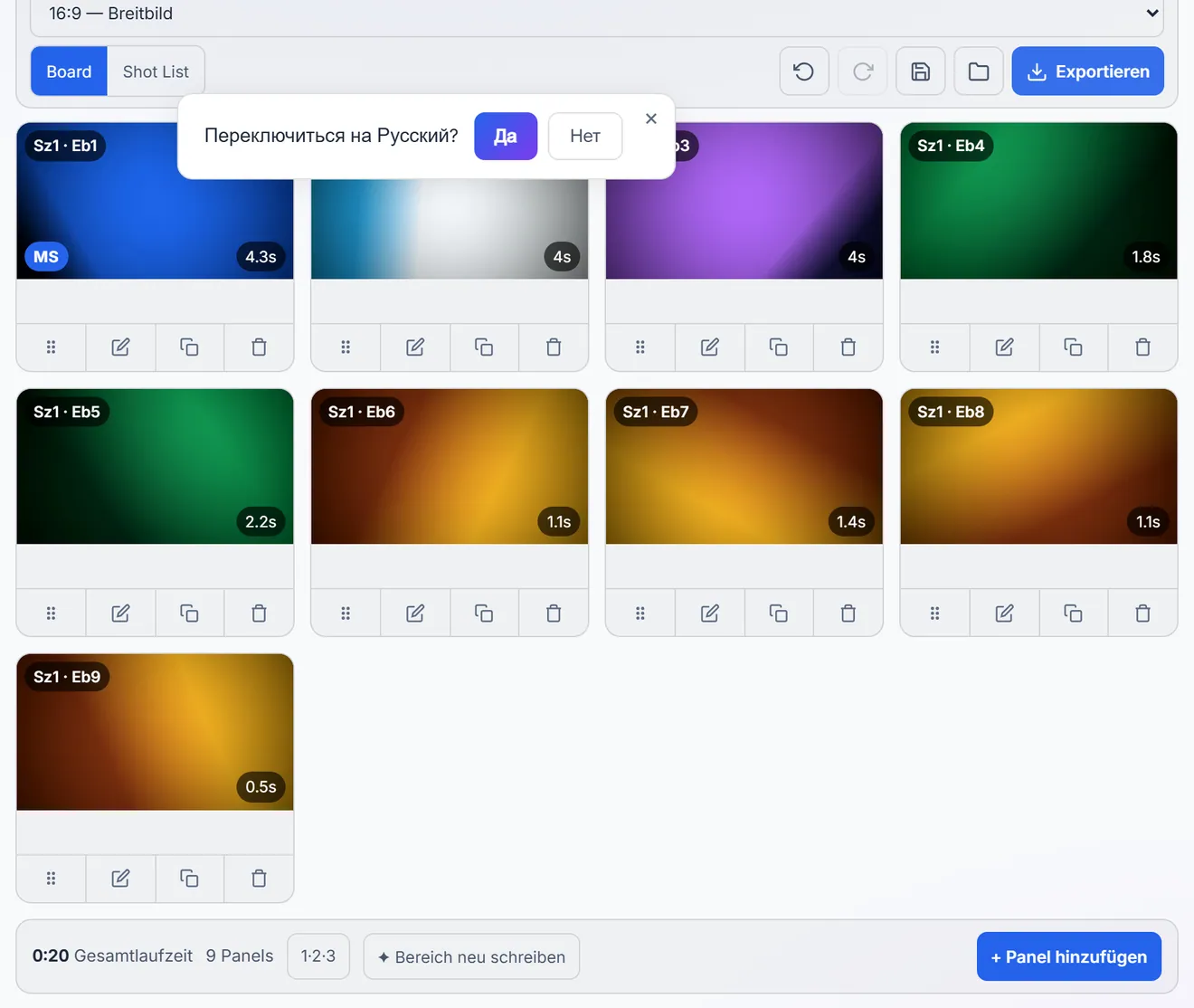Click the 2.2s duration badge on Eb5
This screenshot has width=1194, height=1008.
coord(261,522)
